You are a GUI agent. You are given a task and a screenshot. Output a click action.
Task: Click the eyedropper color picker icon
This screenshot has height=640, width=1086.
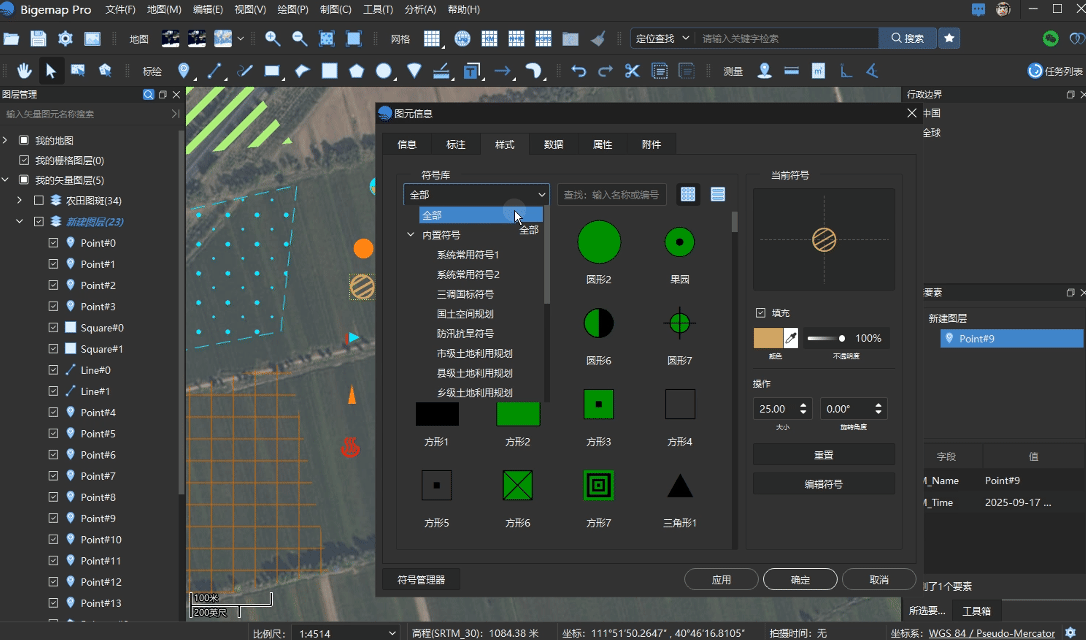790,338
